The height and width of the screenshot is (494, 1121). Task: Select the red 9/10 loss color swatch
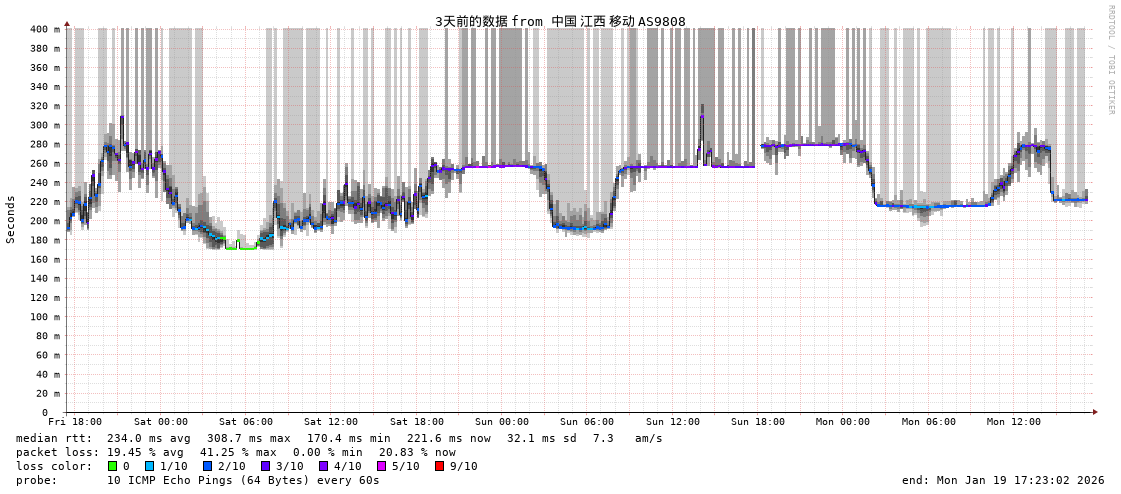click(x=439, y=466)
